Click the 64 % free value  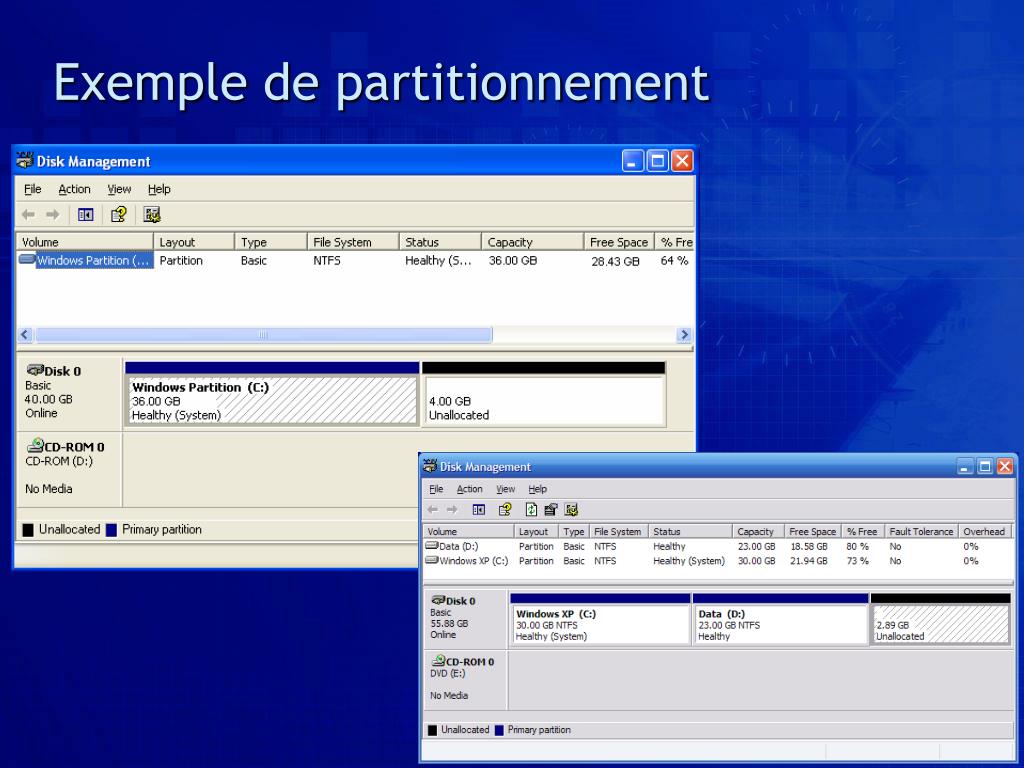675,261
